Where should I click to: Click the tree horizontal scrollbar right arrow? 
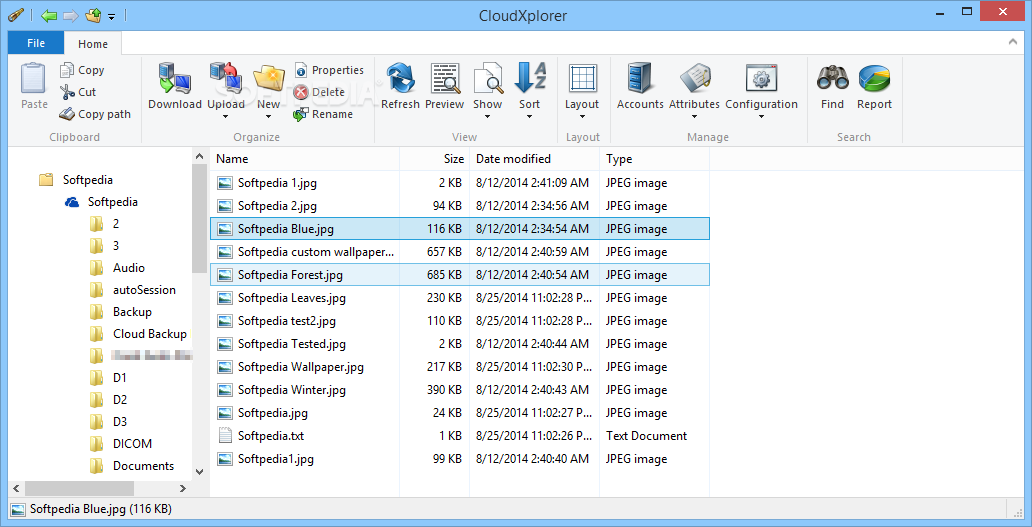[x=184, y=488]
